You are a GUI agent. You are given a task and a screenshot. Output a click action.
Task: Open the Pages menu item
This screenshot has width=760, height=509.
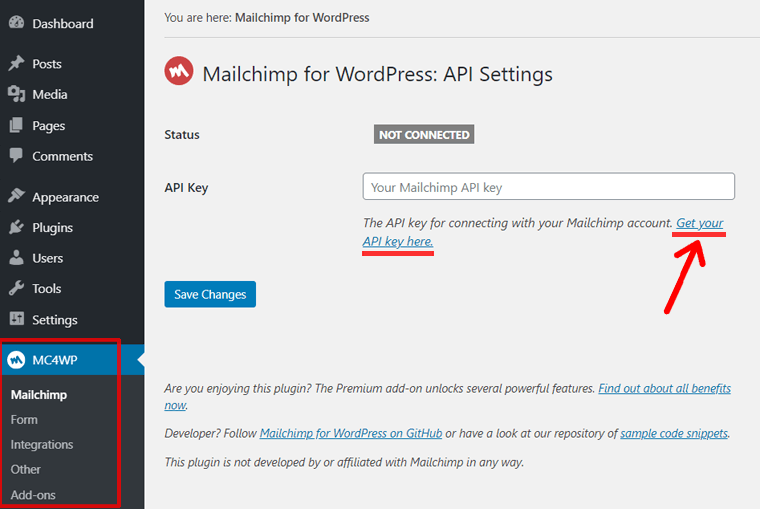point(48,126)
